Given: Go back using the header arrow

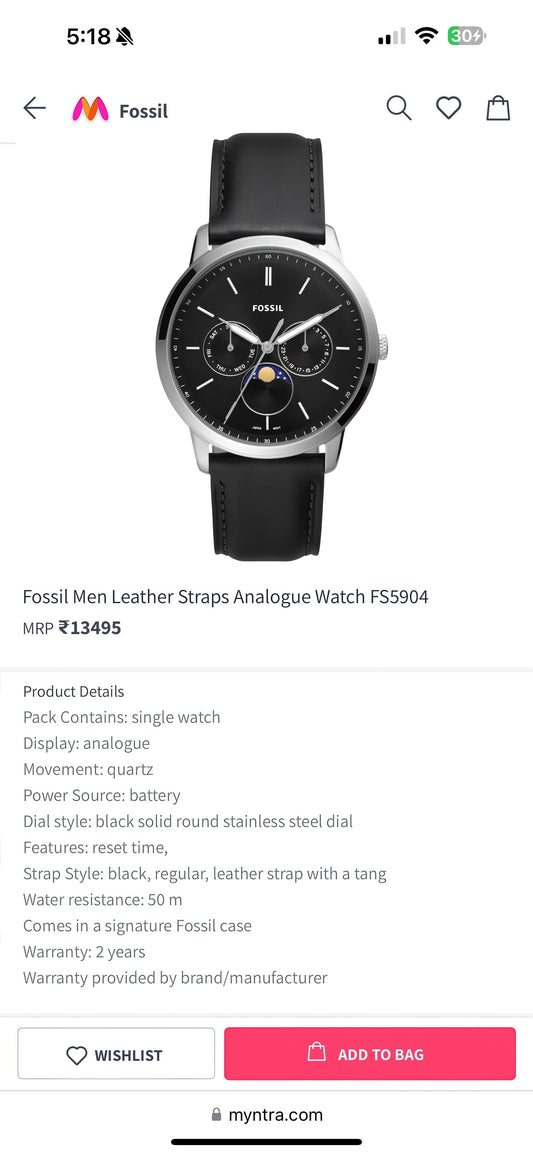Looking at the screenshot, I should (34, 109).
